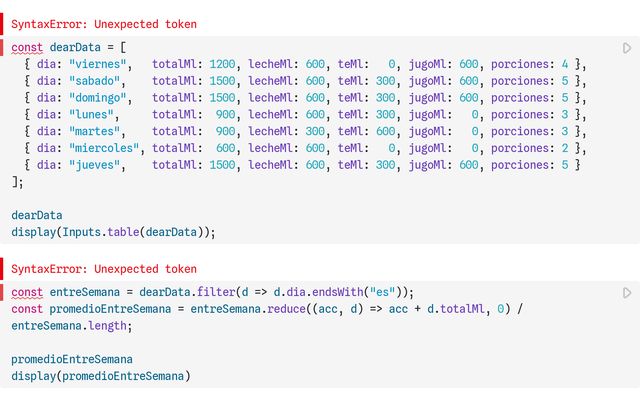640x400 pixels.
Task: Click the "es" string argument
Action: 382,292
